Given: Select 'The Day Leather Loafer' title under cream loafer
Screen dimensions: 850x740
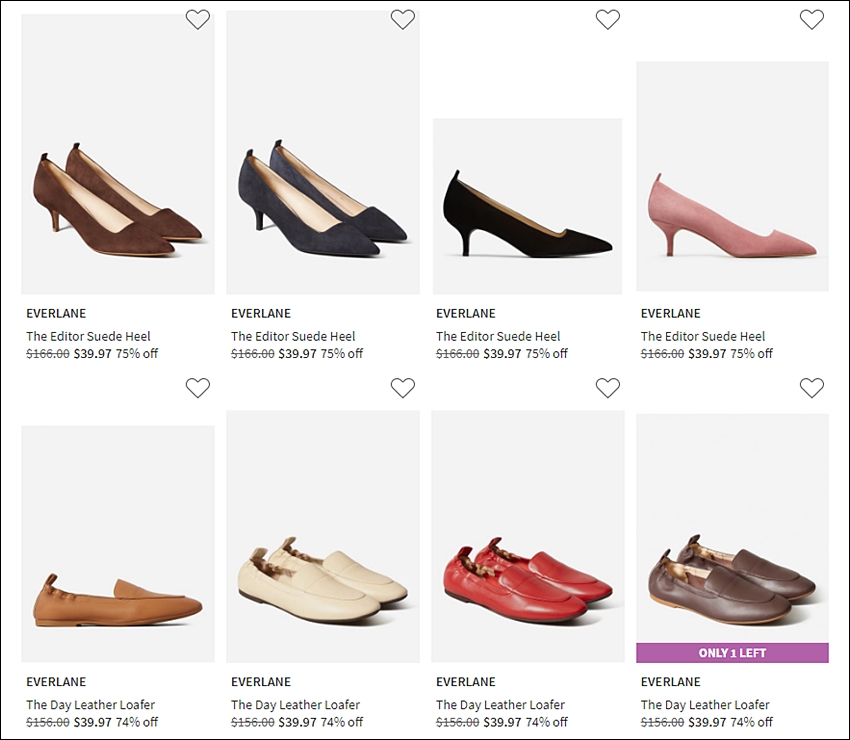Looking at the screenshot, I should tap(295, 705).
